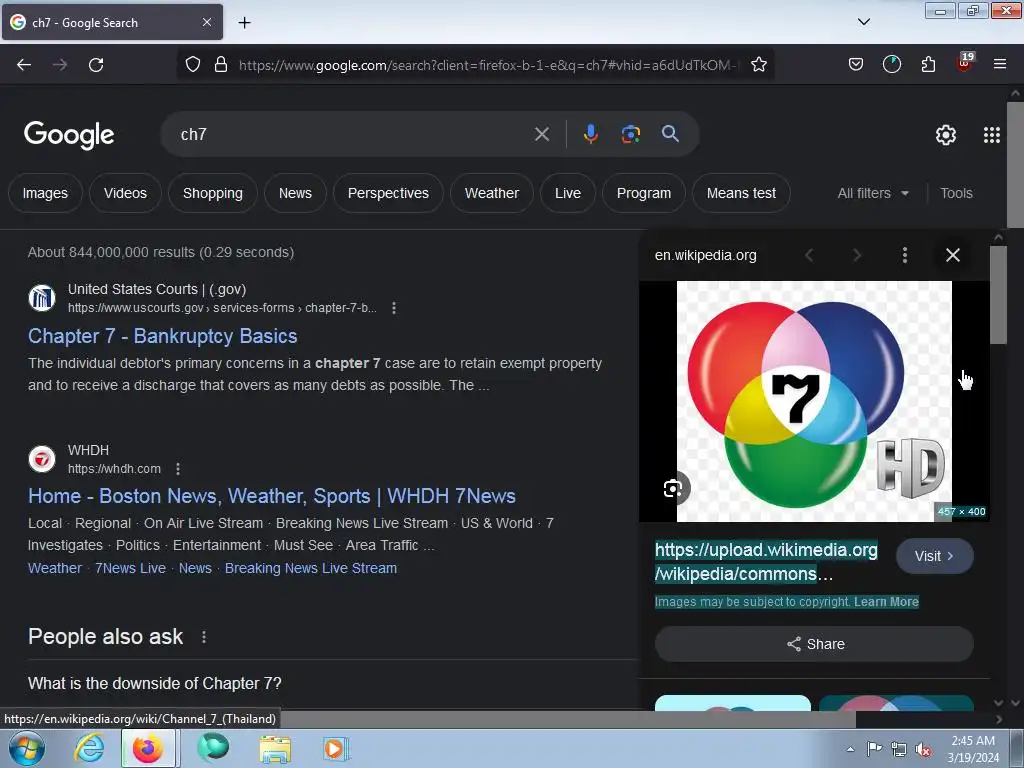This screenshot has width=1024, height=768.
Task: Open the tracking protection shield icon
Action: tap(193, 64)
